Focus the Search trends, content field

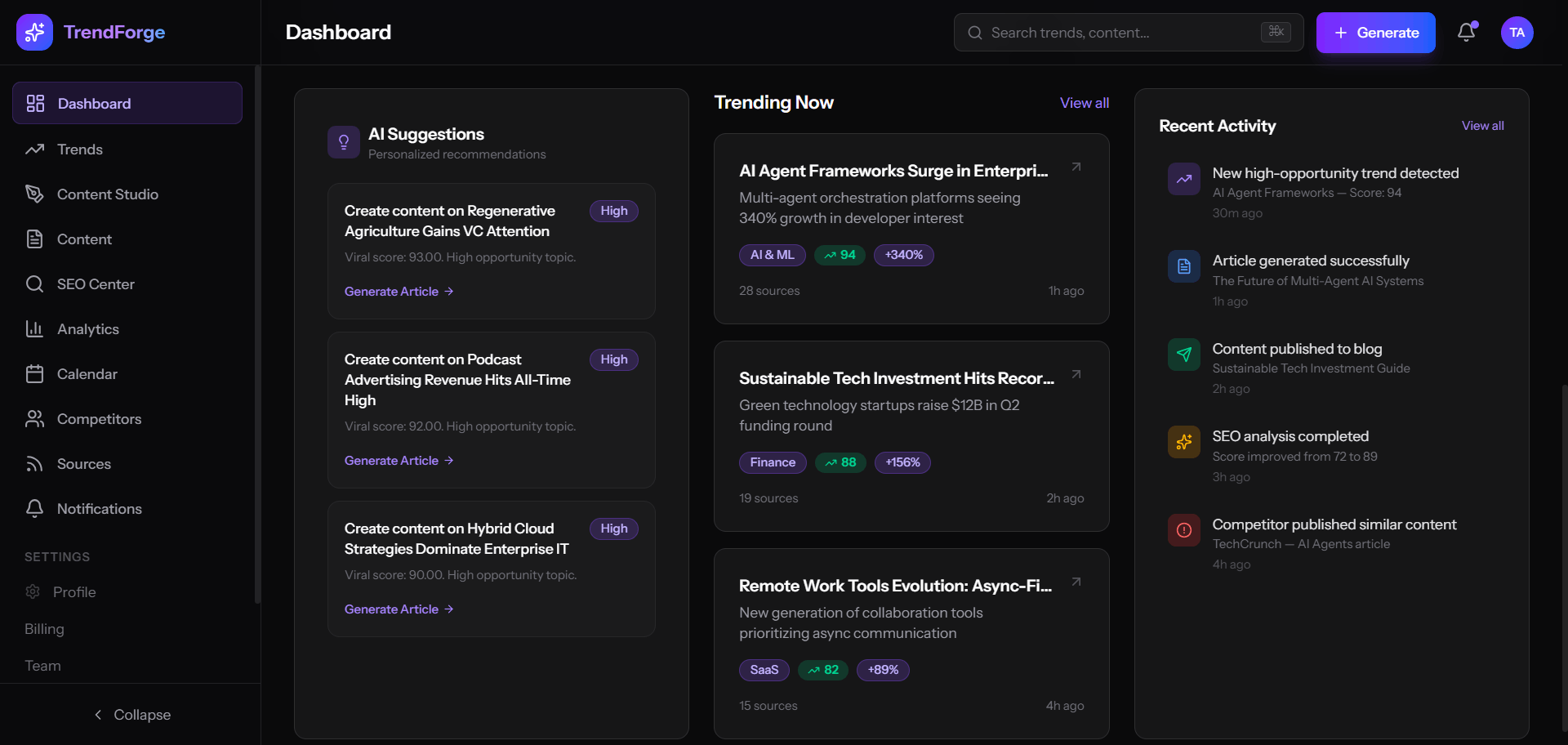[1129, 33]
